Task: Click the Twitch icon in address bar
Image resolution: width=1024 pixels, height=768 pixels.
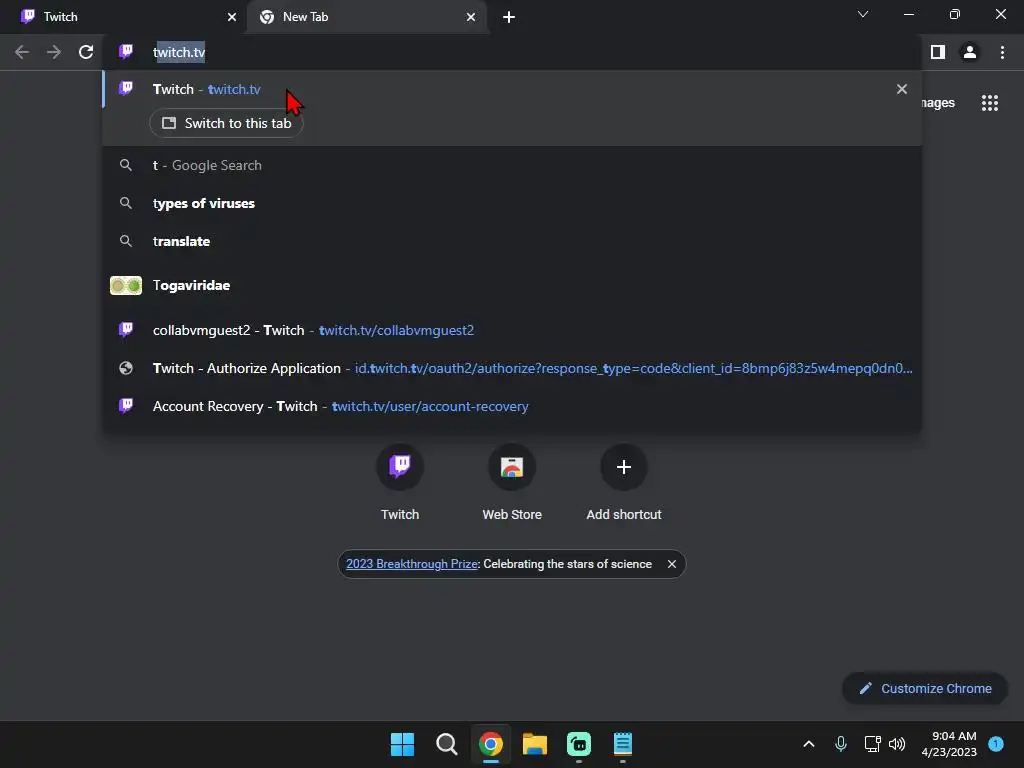Action: tap(126, 52)
